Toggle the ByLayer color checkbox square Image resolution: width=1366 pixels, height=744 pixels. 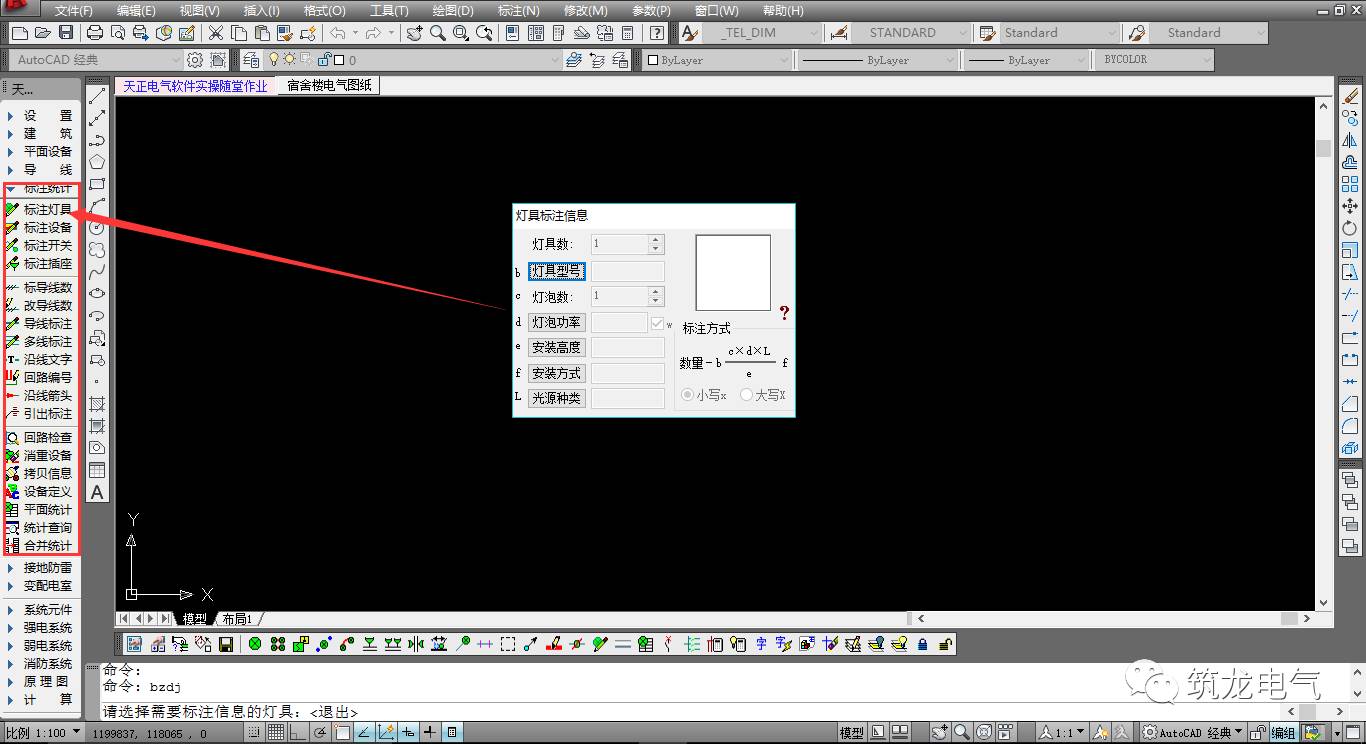[653, 60]
